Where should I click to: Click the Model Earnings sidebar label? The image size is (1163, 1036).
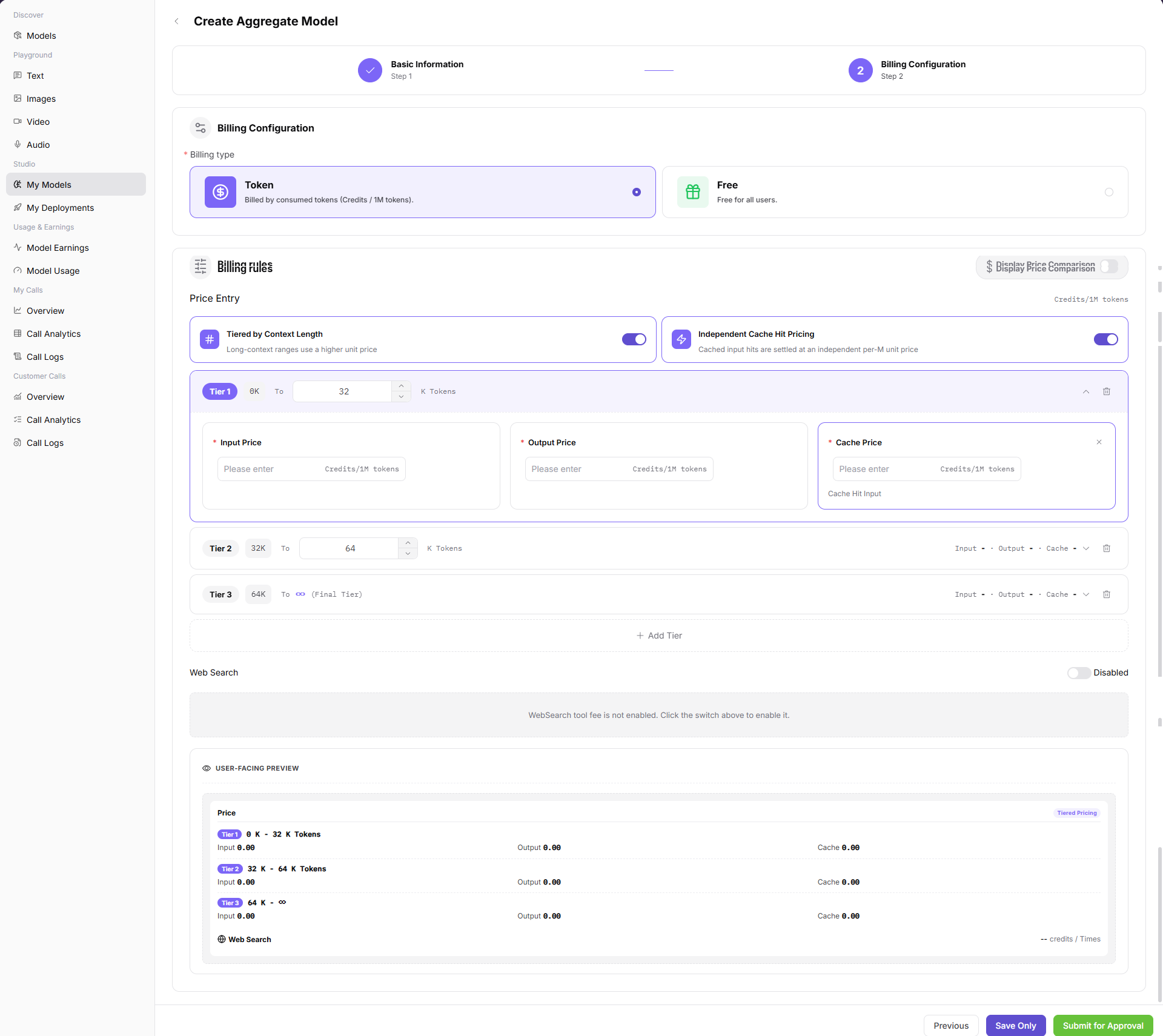pyautogui.click(x=58, y=248)
